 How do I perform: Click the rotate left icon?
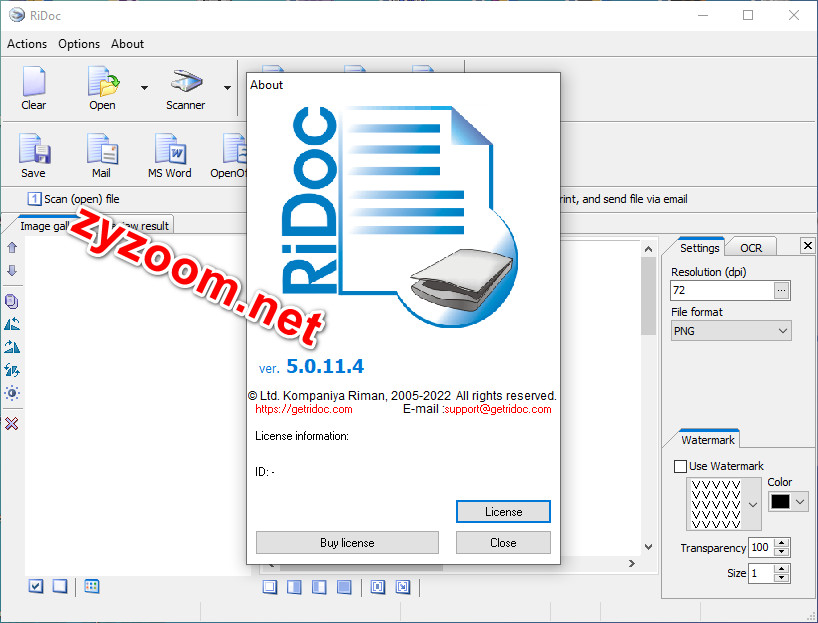pos(12,324)
